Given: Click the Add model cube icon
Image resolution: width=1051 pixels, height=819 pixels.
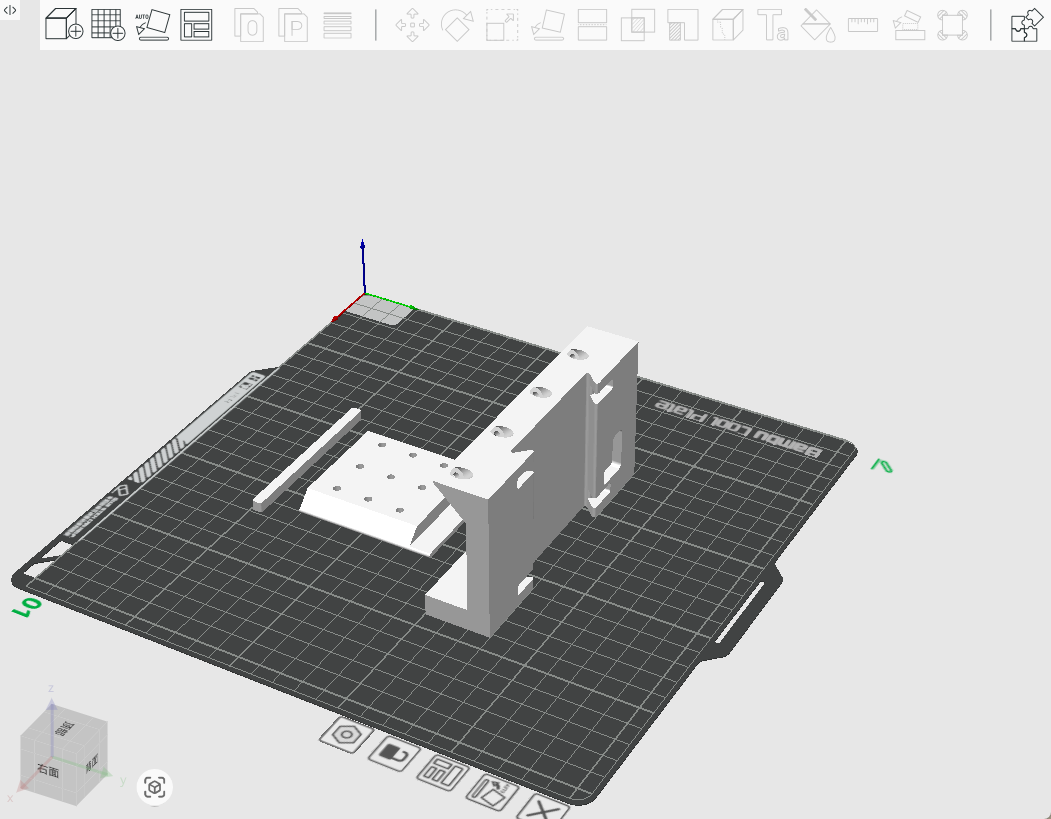Looking at the screenshot, I should coord(64,25).
